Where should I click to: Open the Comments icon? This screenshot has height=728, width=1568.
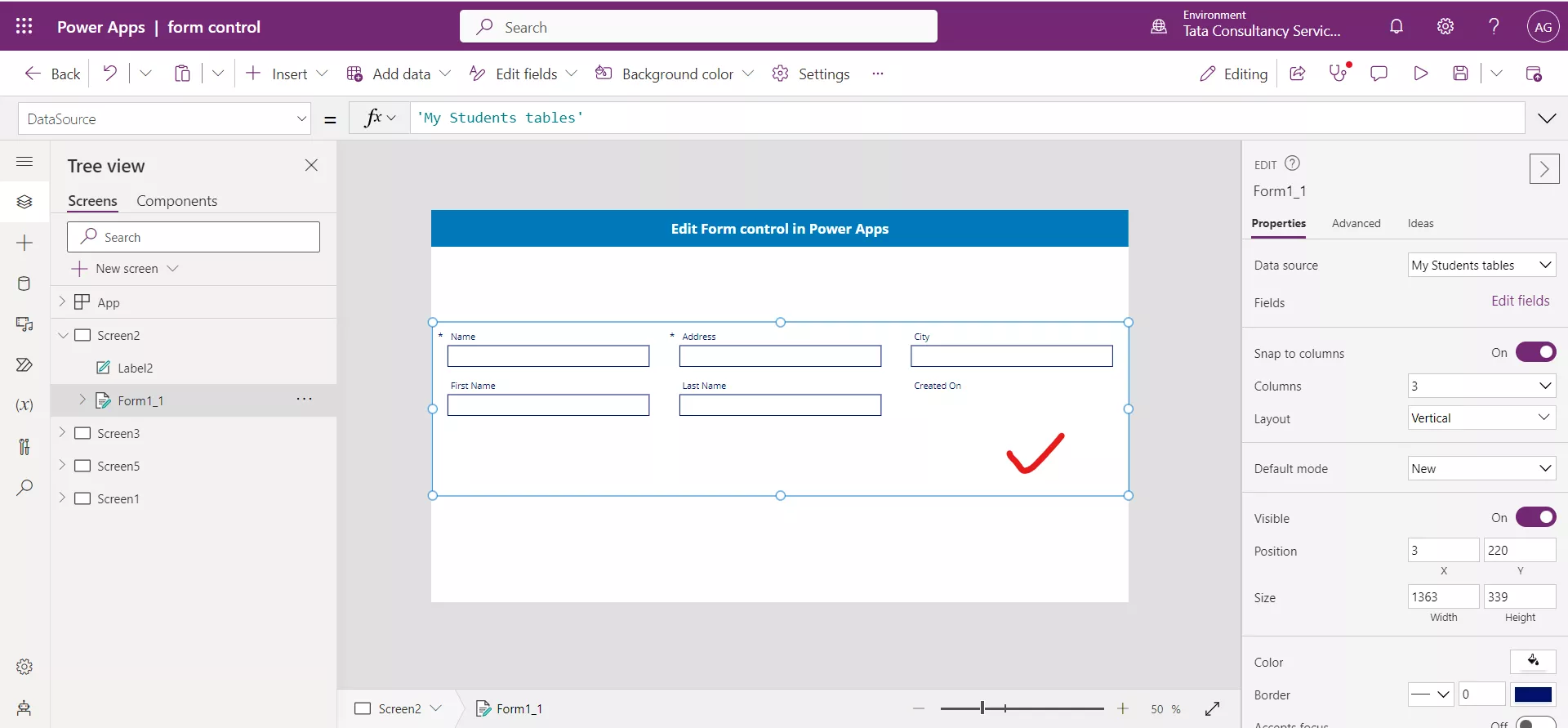(x=1379, y=73)
